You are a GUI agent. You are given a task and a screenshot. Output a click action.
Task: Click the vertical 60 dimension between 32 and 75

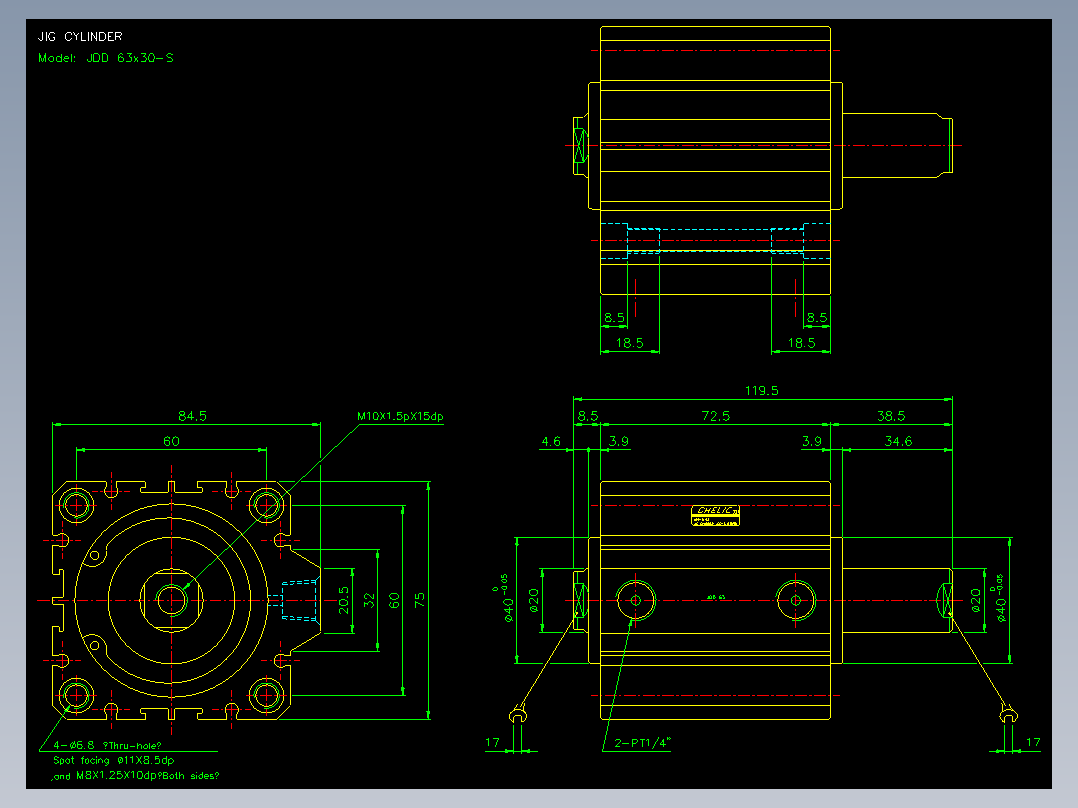pyautogui.click(x=394, y=600)
